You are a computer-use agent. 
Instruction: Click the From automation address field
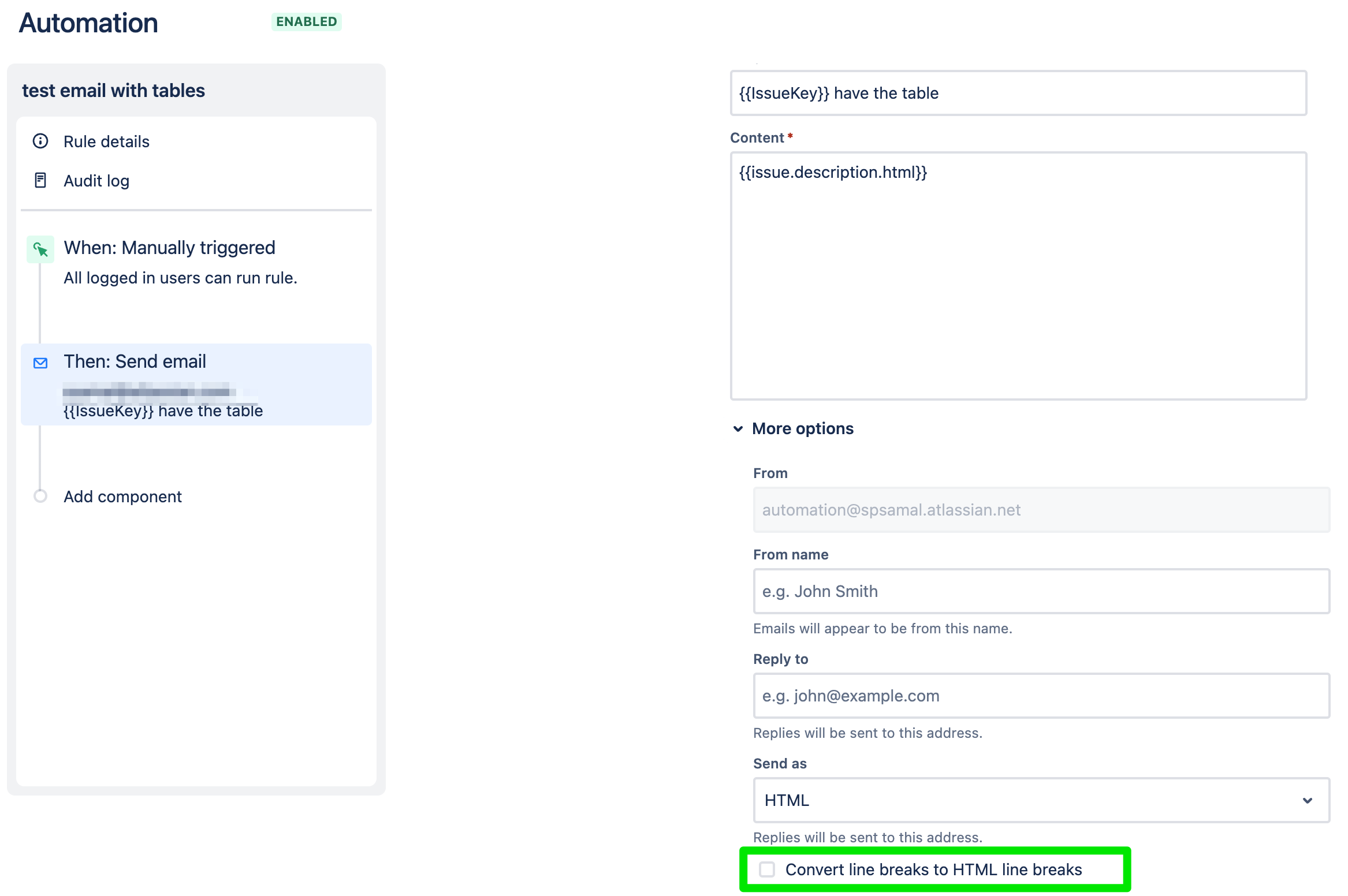coord(1041,510)
